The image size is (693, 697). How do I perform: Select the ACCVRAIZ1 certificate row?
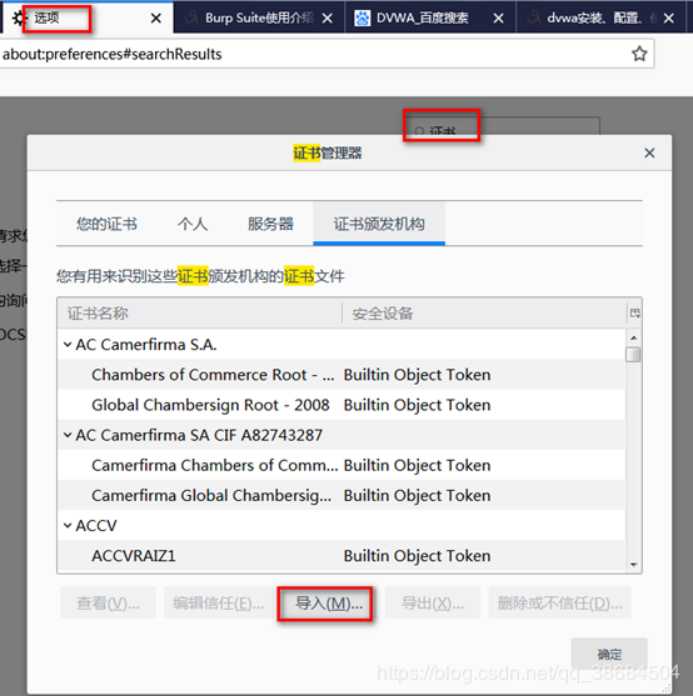tap(341, 556)
